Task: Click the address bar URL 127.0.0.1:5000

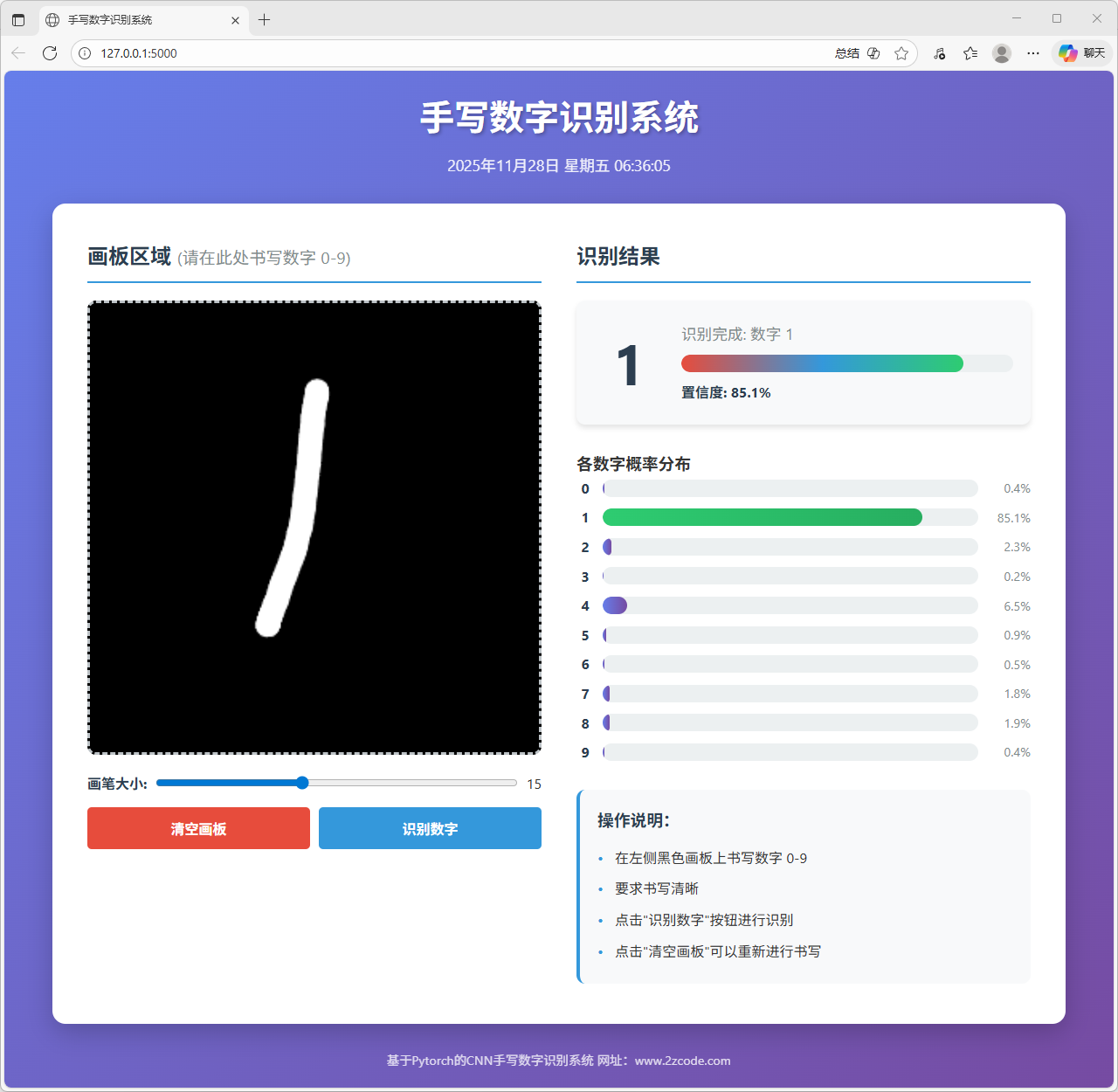Action: tap(139, 53)
